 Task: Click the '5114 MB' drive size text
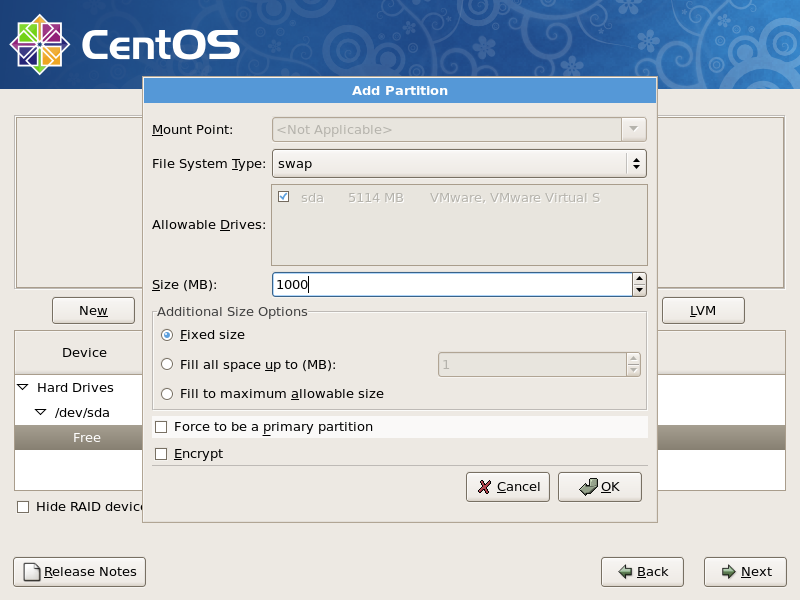376,198
